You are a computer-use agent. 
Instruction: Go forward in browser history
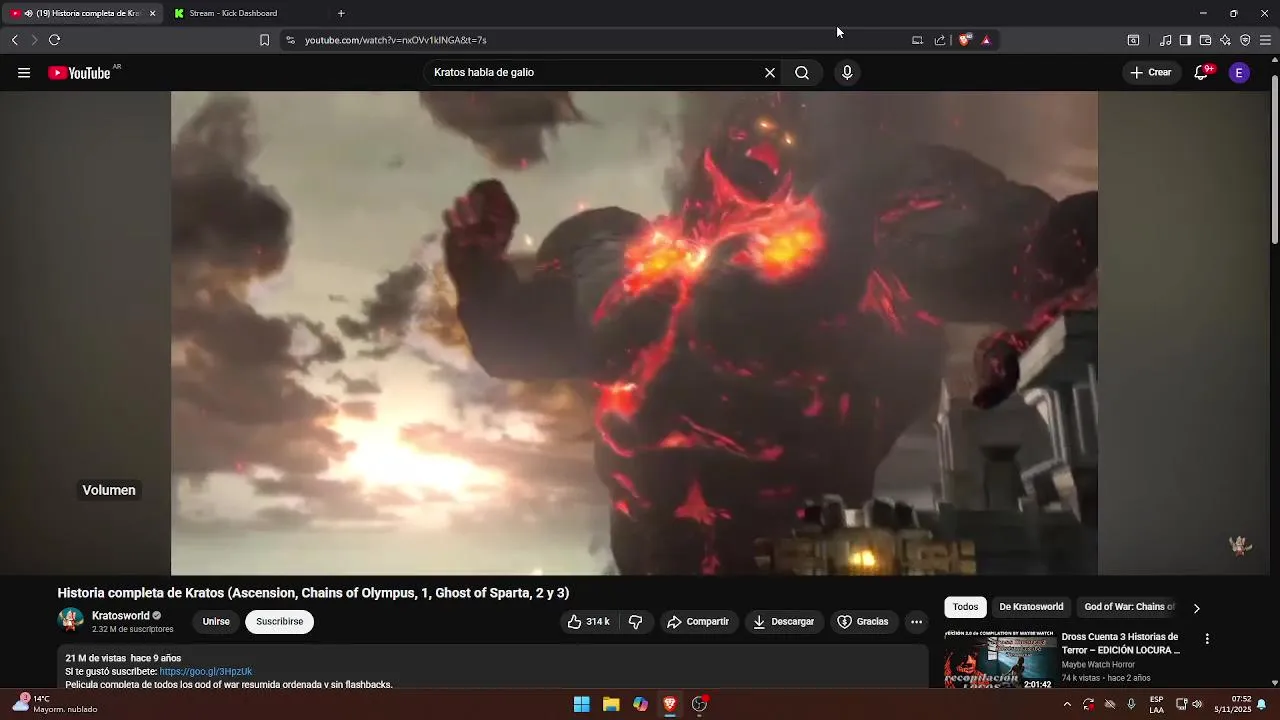coord(34,40)
